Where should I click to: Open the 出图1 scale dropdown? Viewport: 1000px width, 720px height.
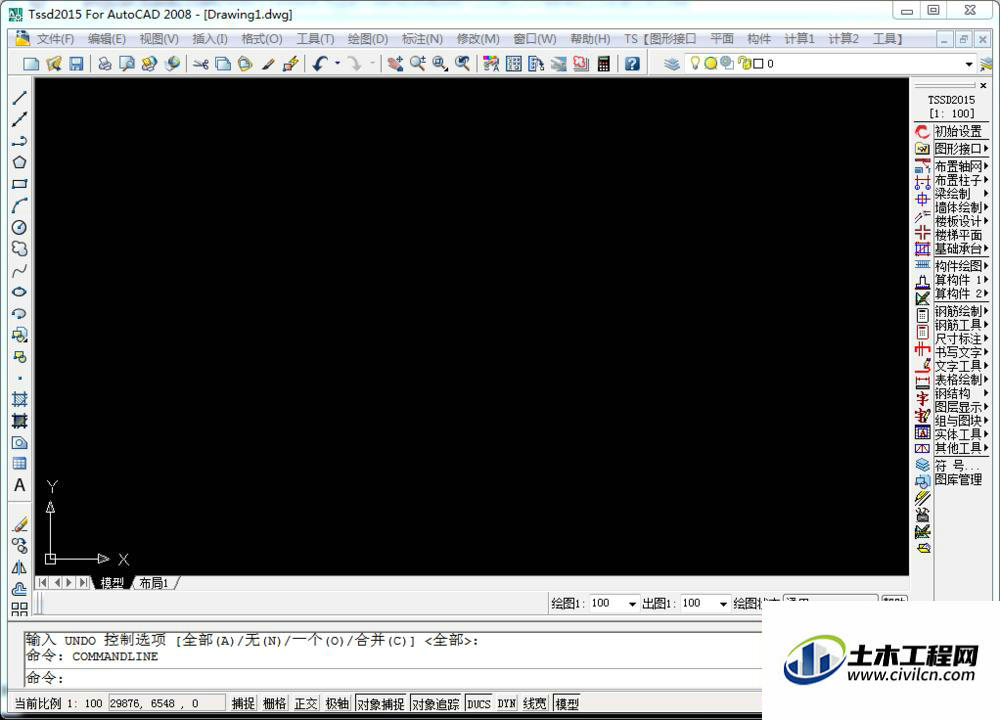coord(723,603)
